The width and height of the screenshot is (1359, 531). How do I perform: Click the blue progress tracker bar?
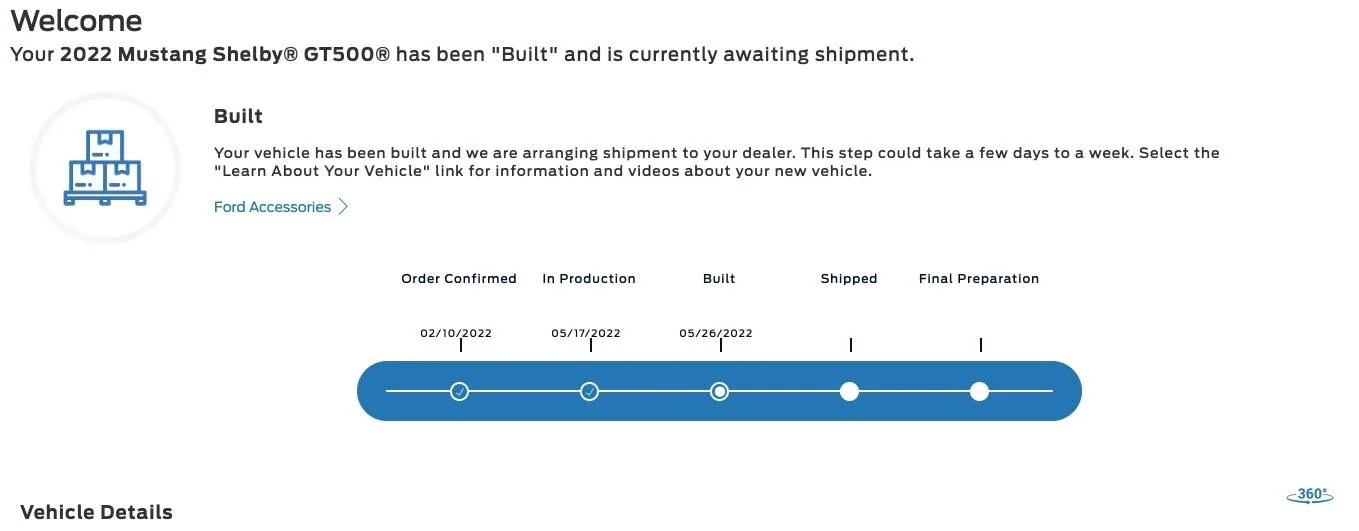pos(719,391)
